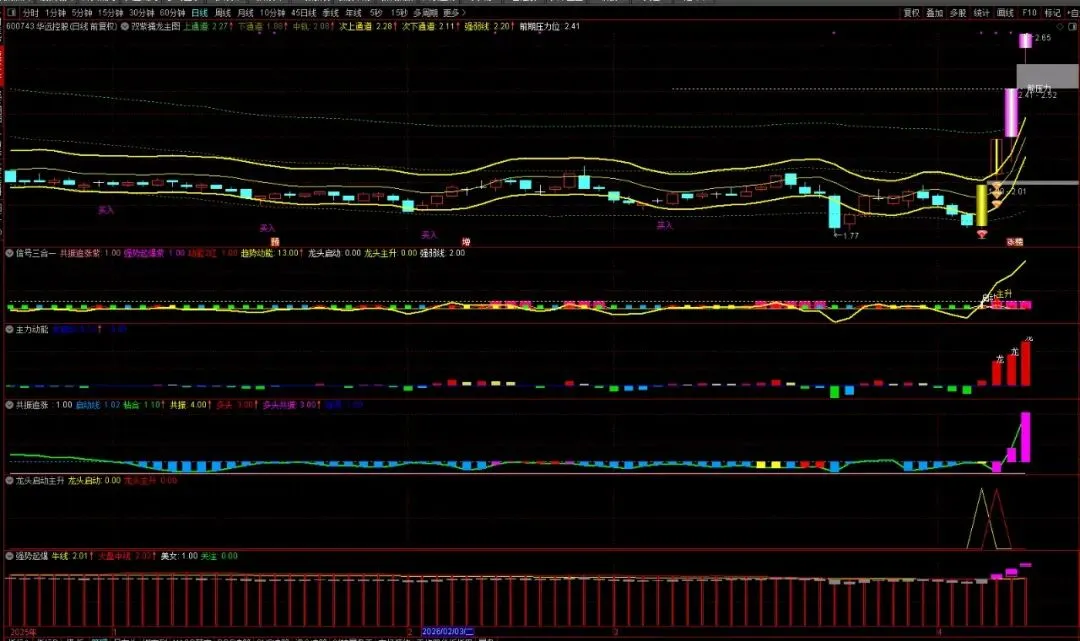Open the 多周期 multi-period view

[426, 13]
